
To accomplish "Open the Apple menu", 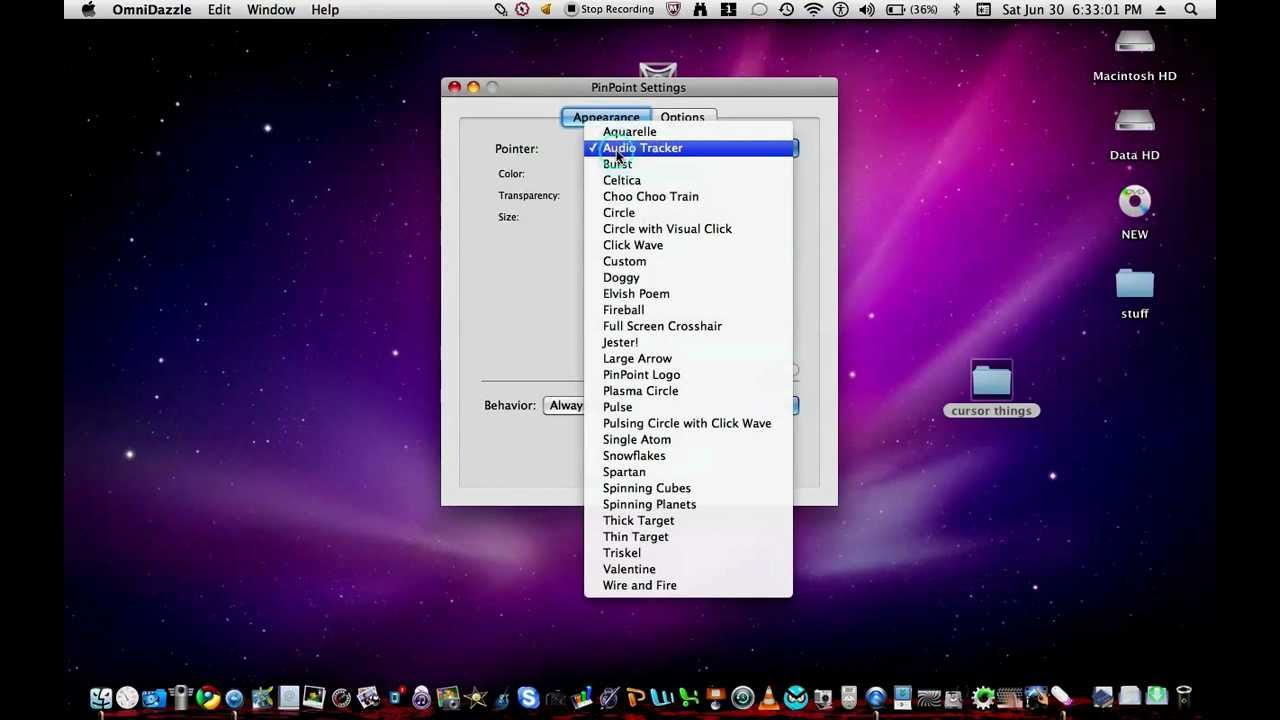I will pyautogui.click(x=89, y=9).
